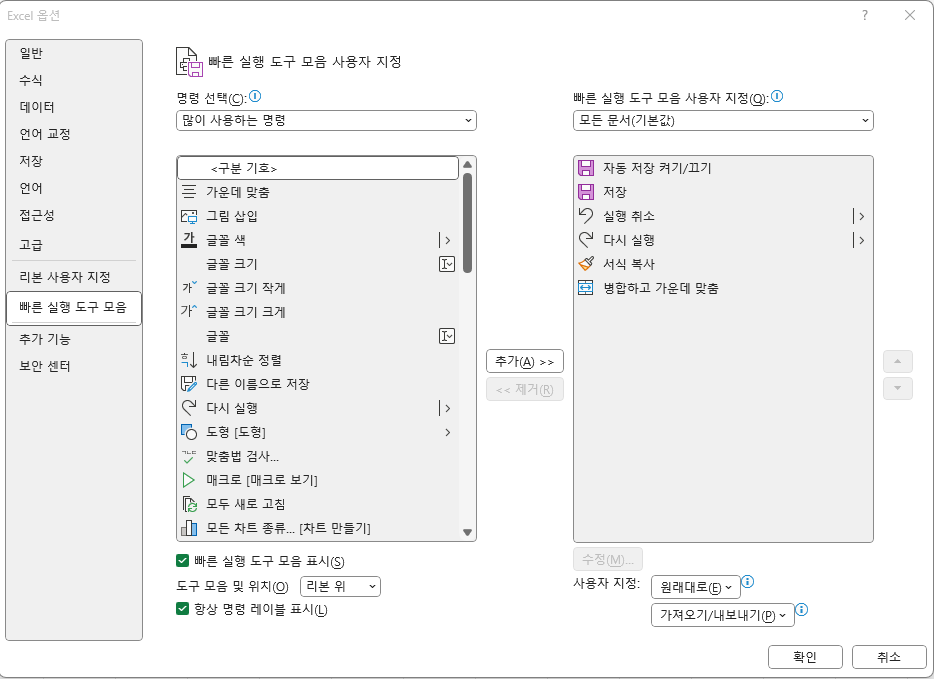The image size is (934, 679).
Task: Toggle 항상 명령 레이블 표시 checkbox
Action: (182, 609)
